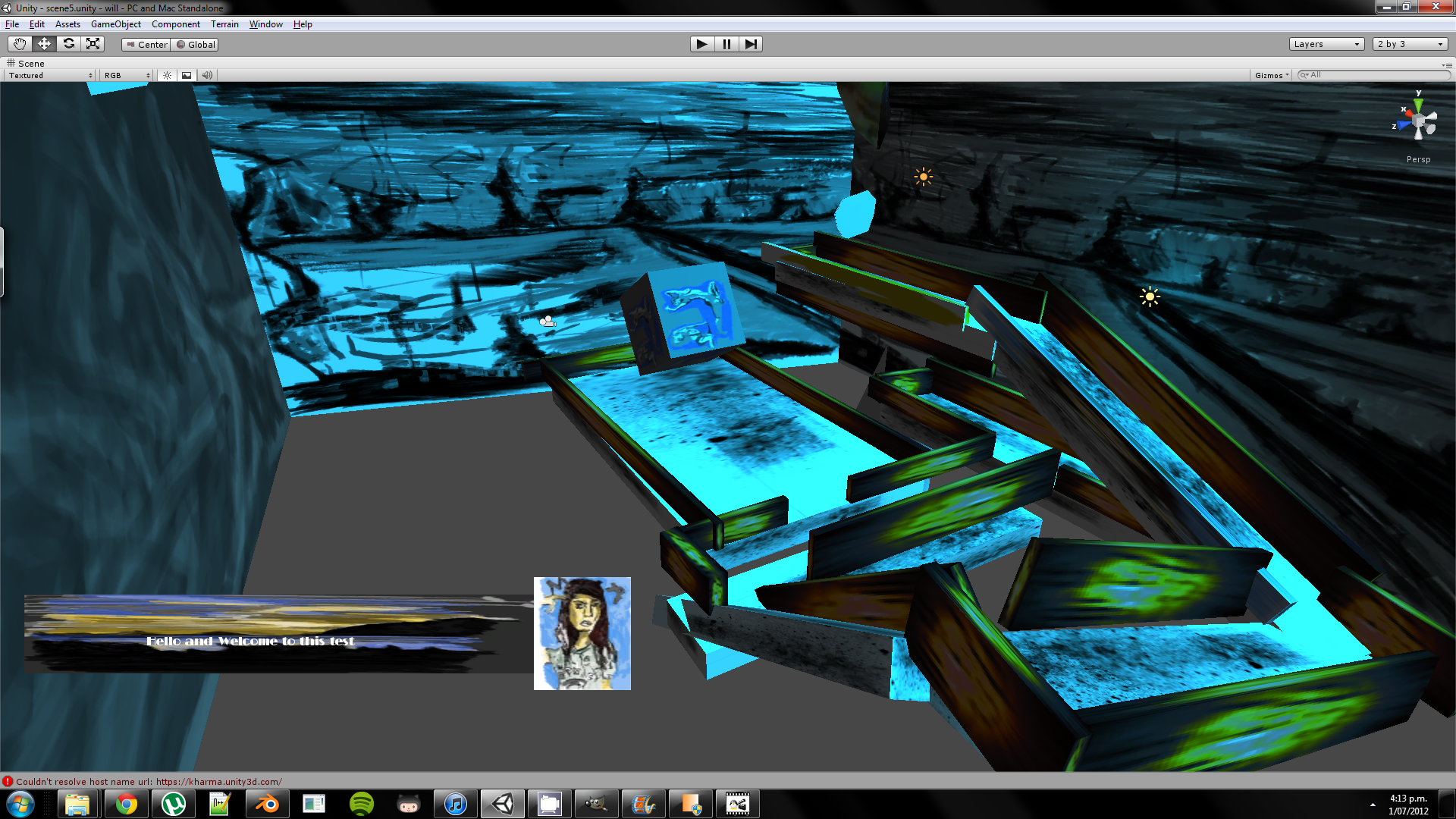The image size is (1456, 819).
Task: Select the camera icon in scene
Action: [x=548, y=322]
